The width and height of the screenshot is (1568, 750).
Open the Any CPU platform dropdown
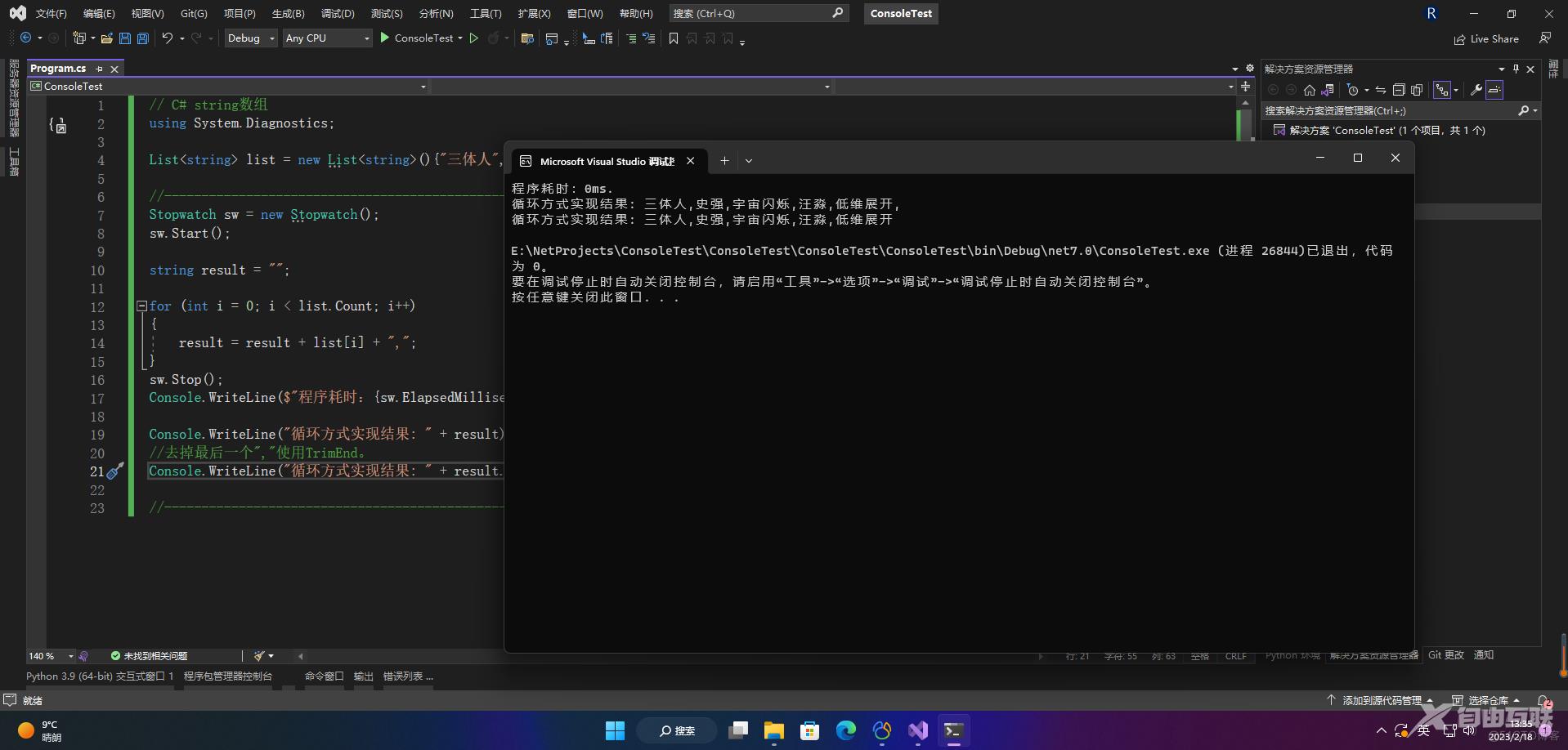(x=327, y=38)
